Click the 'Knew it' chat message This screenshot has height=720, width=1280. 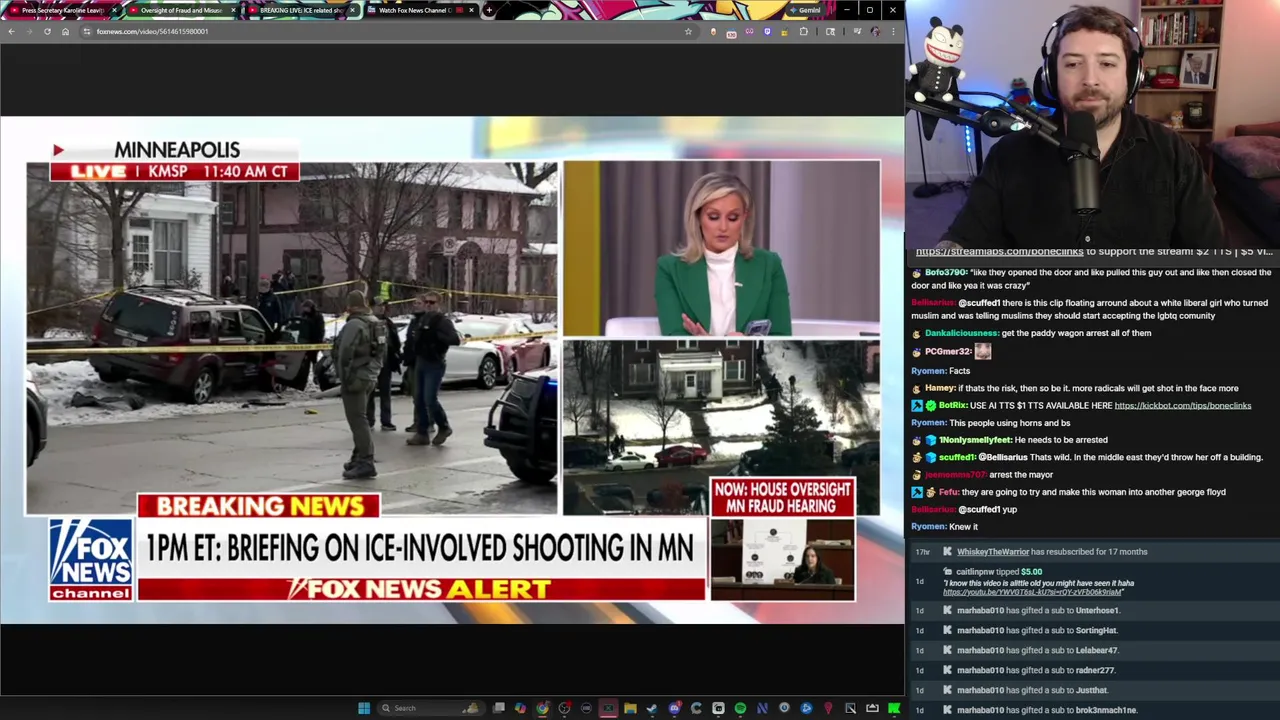pos(963,527)
